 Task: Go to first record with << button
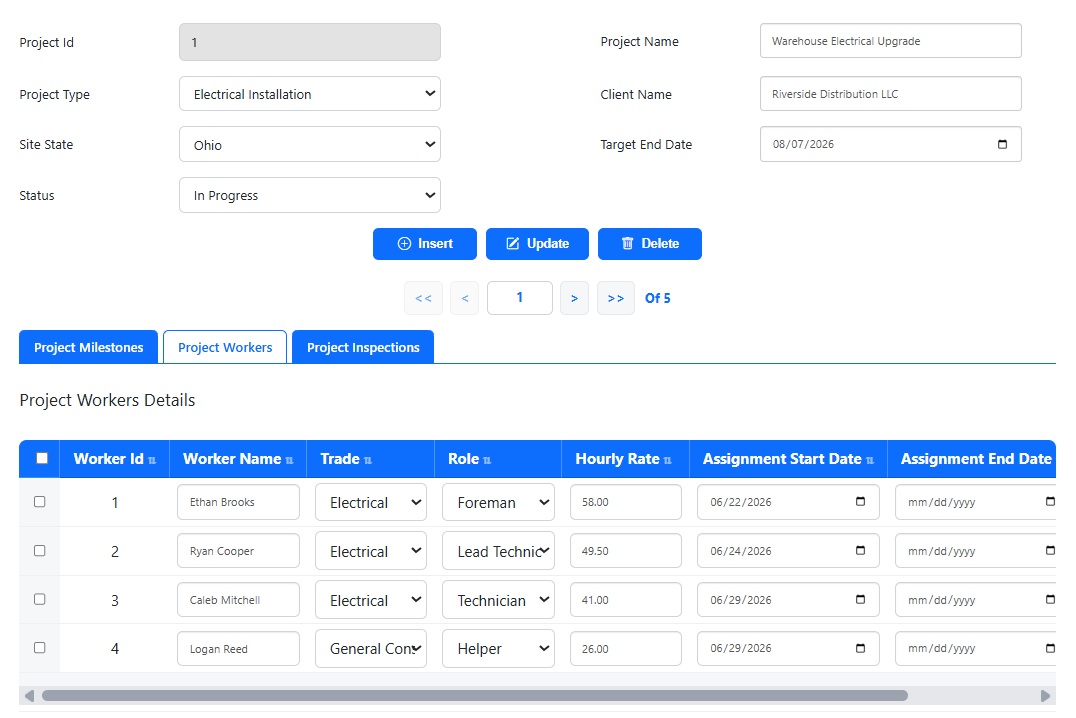(423, 298)
